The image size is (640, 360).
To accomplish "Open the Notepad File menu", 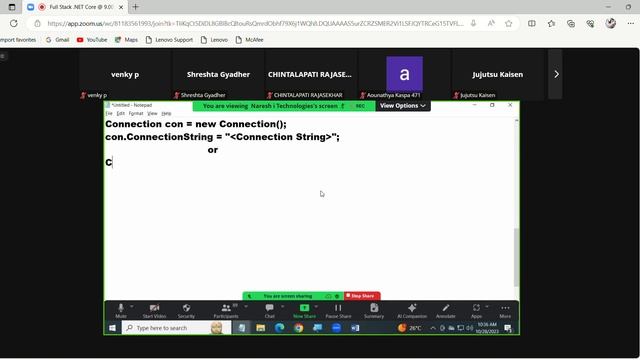I will [x=109, y=113].
